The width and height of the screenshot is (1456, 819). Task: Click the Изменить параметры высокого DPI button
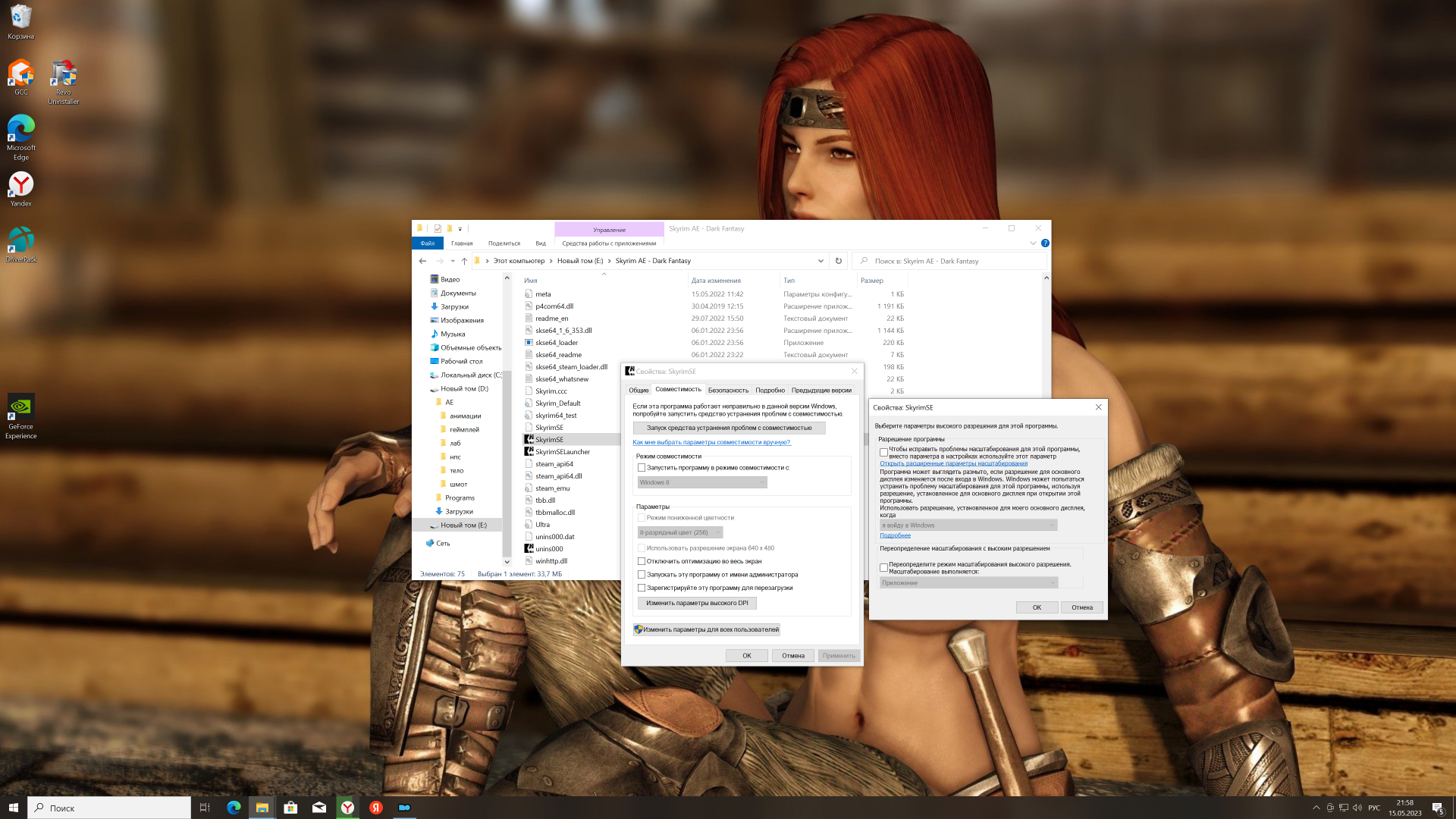(696, 604)
